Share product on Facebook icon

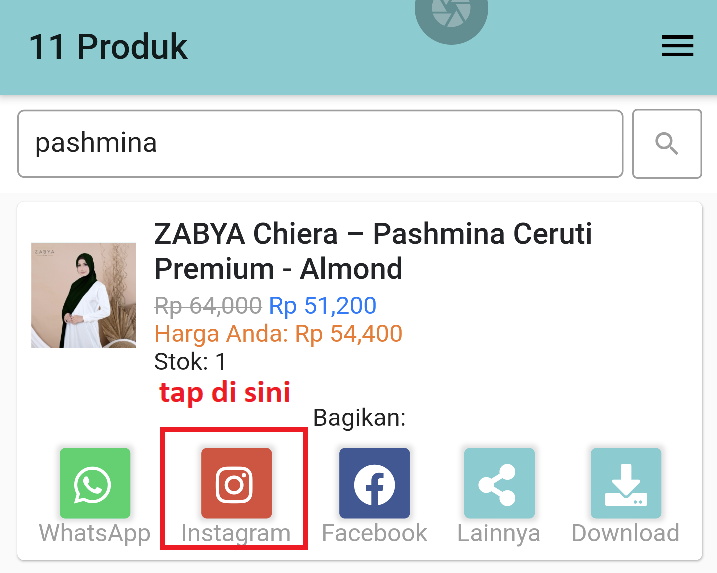[x=375, y=483]
